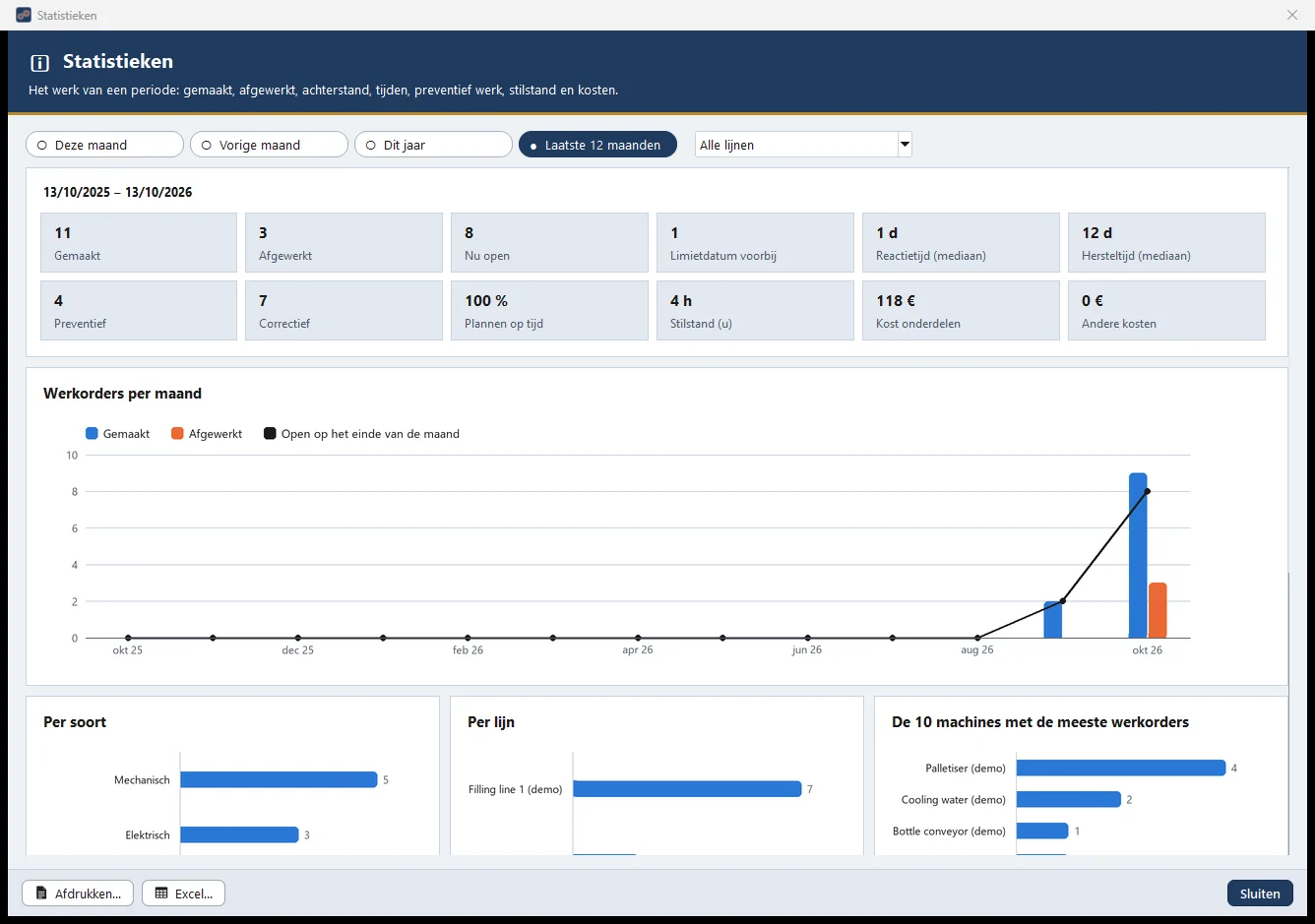This screenshot has height=924, width=1315.
Task: Click the Afgewerkt statistic tile
Action: tap(344, 242)
